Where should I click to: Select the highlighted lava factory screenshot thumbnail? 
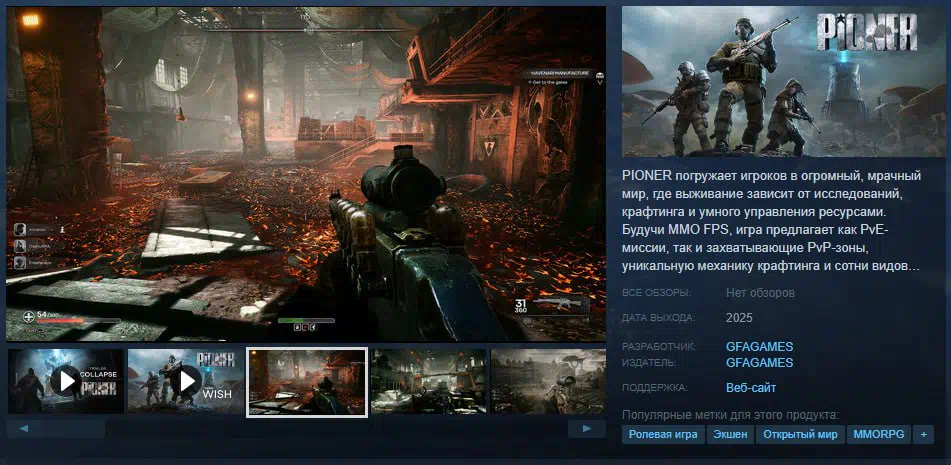(307, 382)
